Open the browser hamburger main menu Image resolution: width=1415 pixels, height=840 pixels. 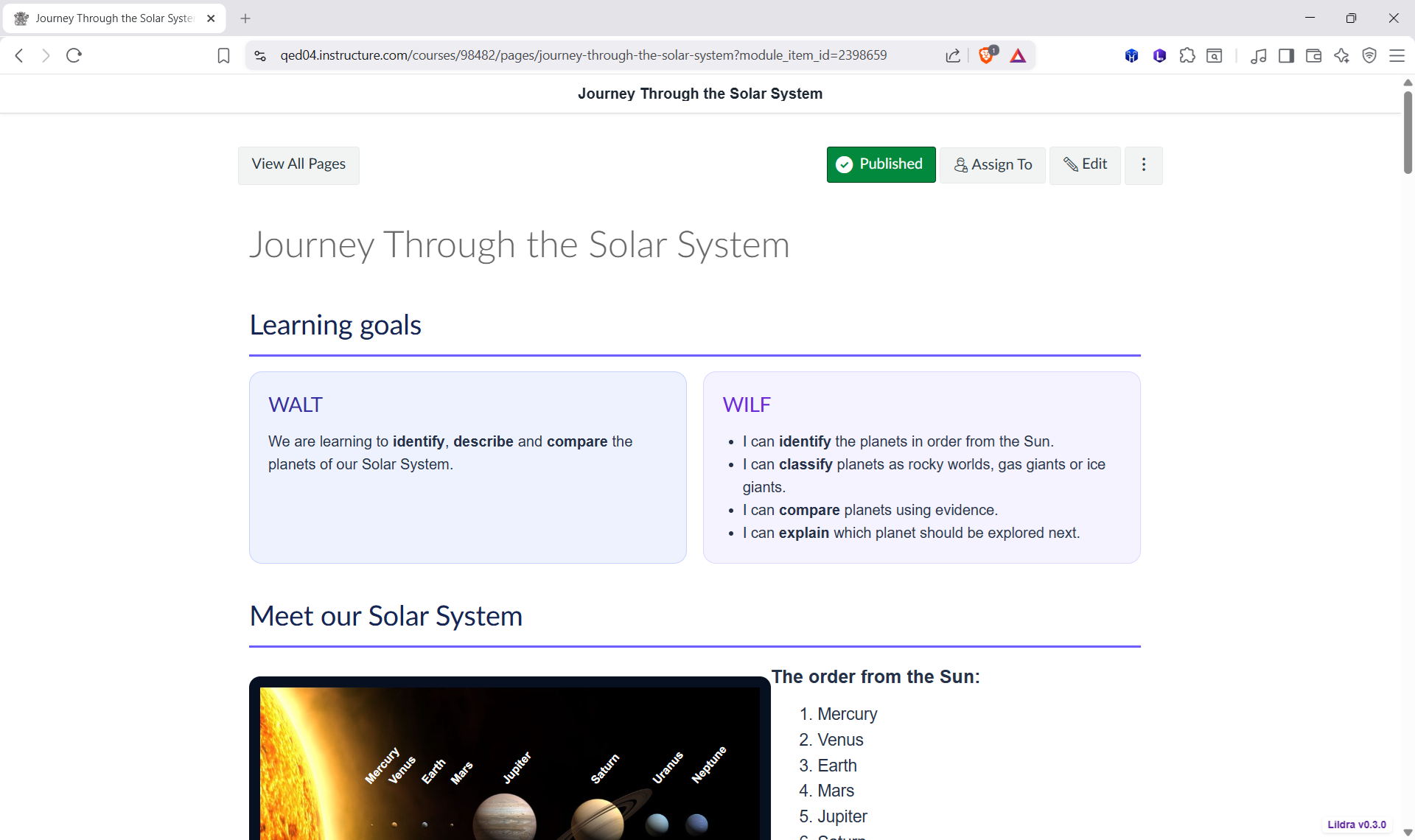pyautogui.click(x=1397, y=55)
